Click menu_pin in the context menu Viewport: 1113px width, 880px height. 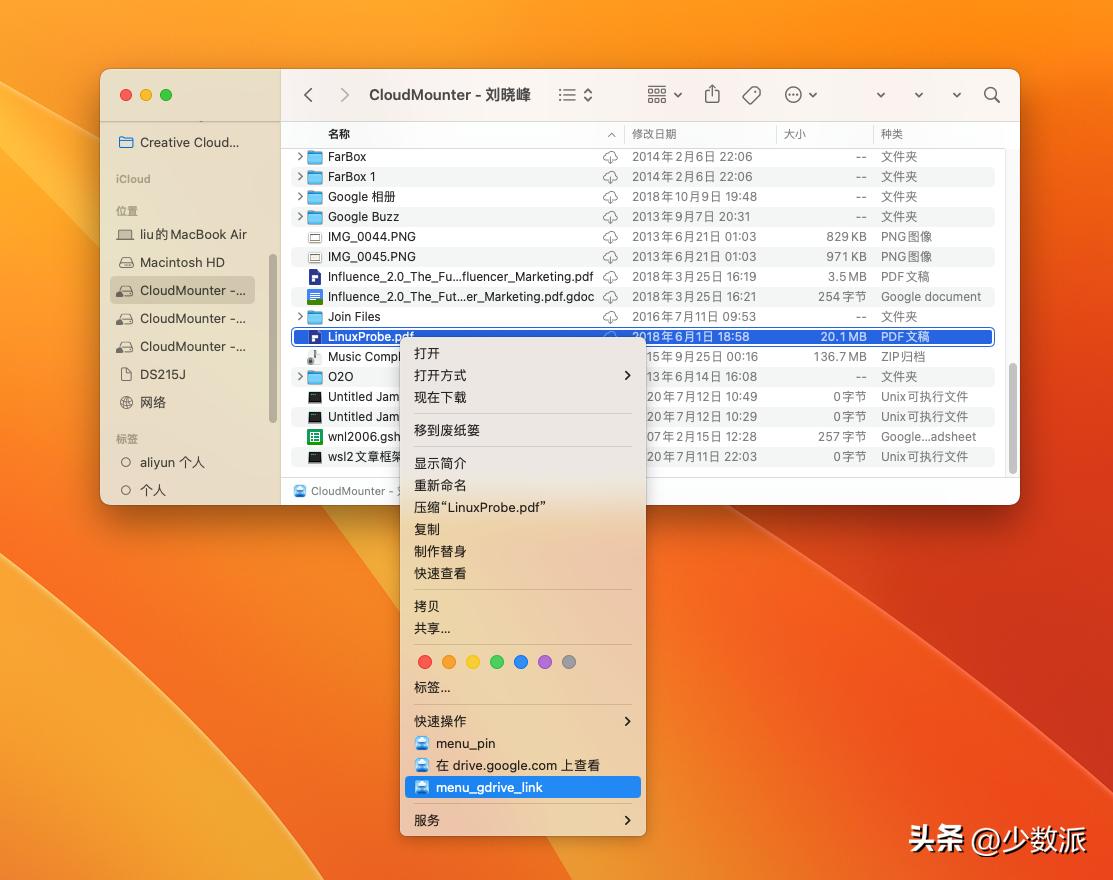click(x=466, y=742)
